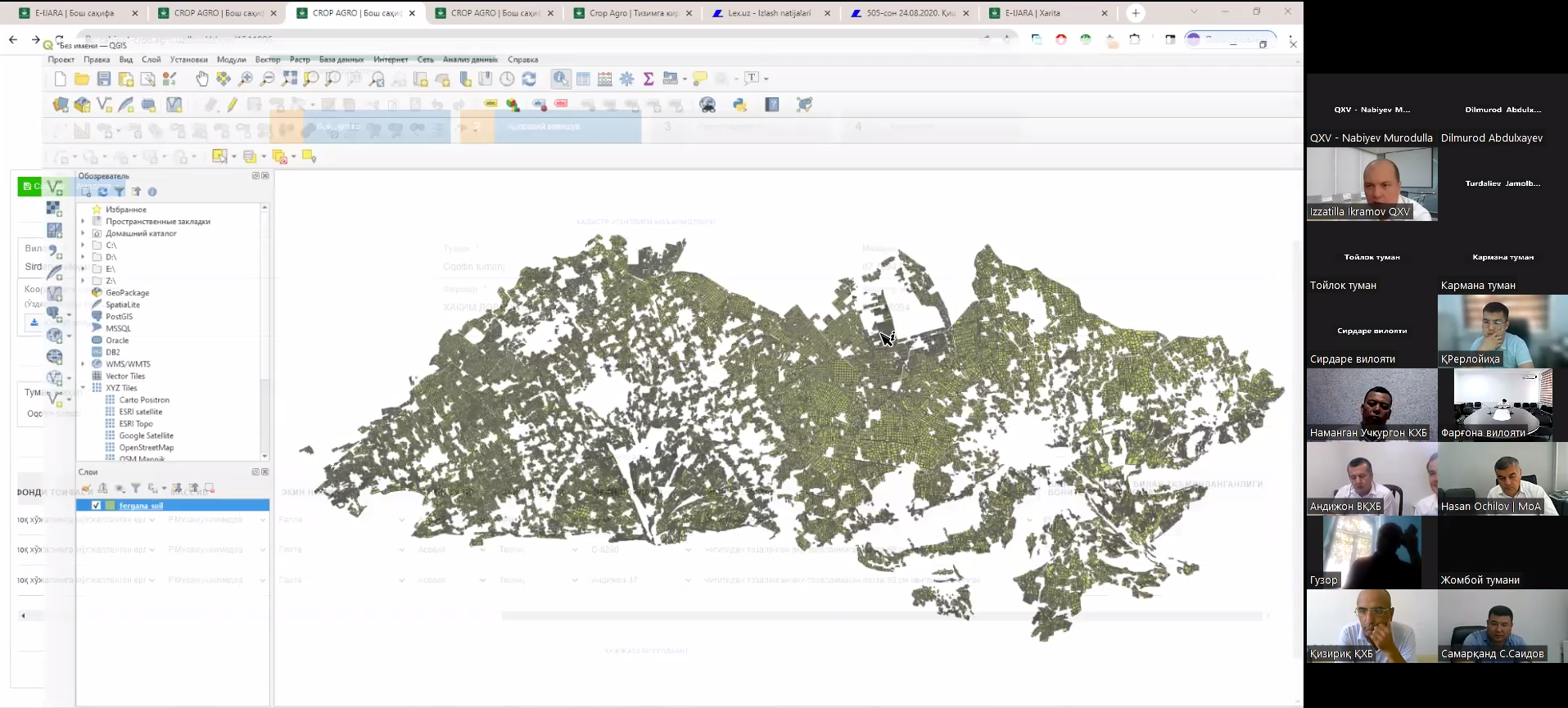Select the Pan Map hand tool
This screenshot has width=1568, height=708.
[202, 79]
